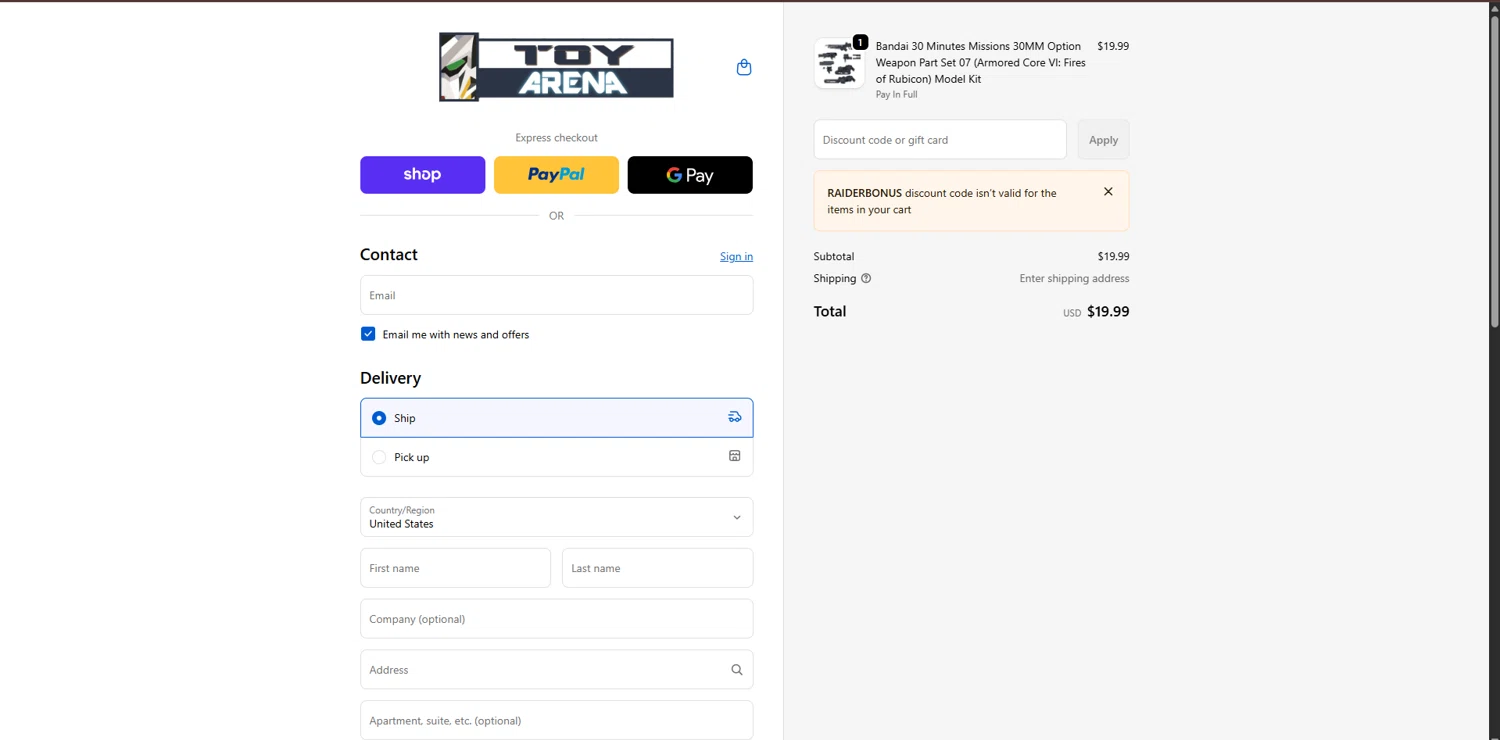Select the Pick up radio option

point(379,457)
